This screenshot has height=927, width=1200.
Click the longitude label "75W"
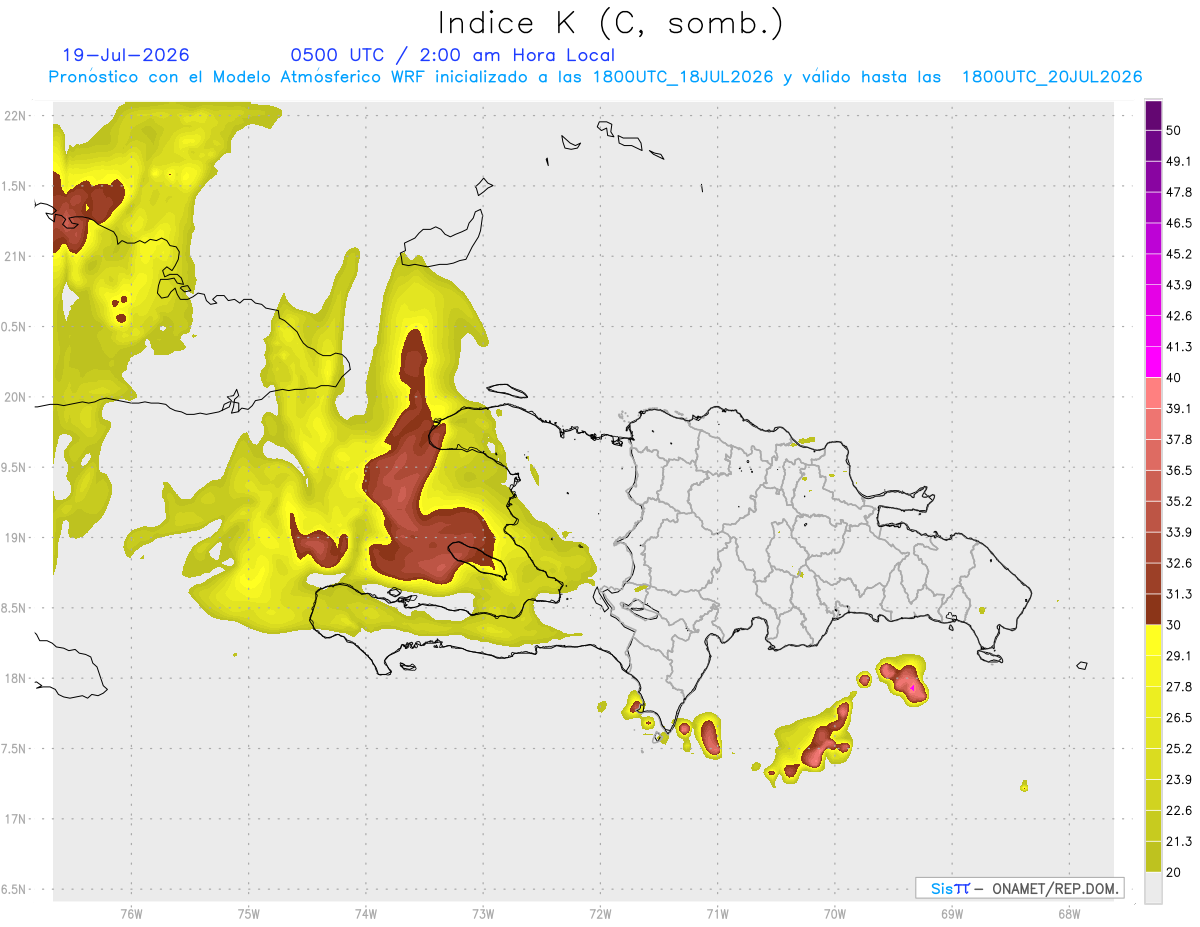(248, 914)
